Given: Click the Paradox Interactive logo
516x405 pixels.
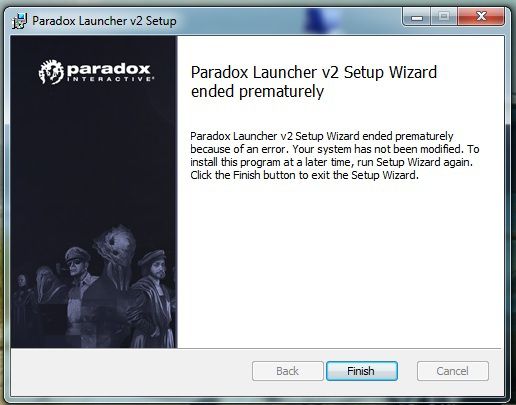Looking at the screenshot, I should coord(96,72).
